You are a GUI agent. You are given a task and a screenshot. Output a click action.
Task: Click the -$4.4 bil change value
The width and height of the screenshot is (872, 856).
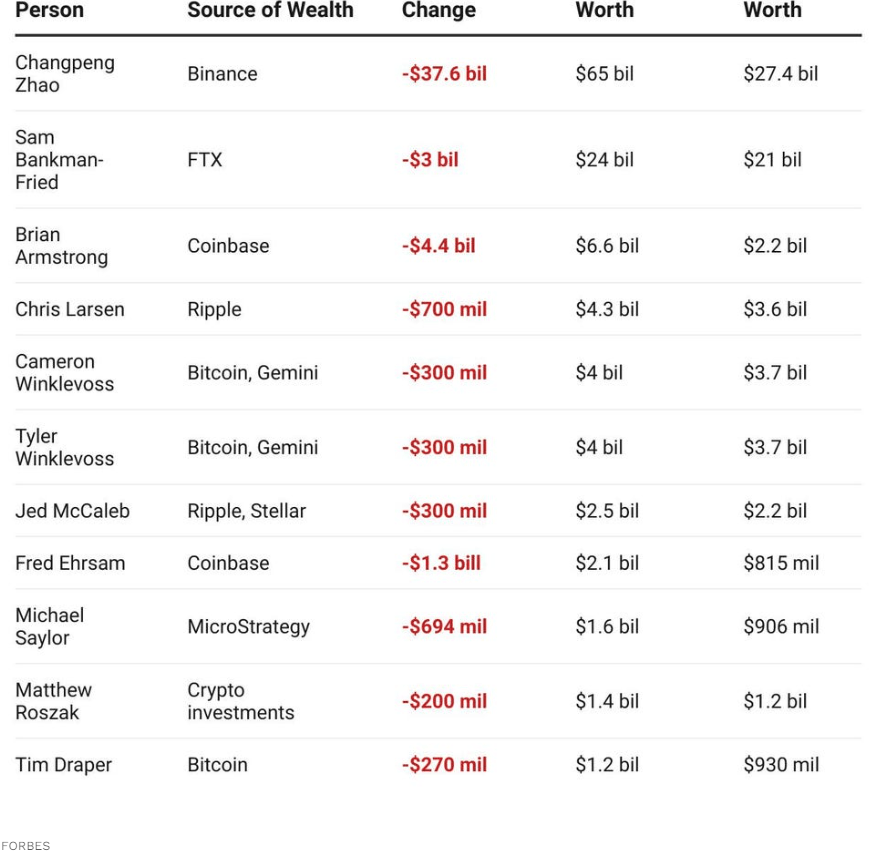point(439,246)
